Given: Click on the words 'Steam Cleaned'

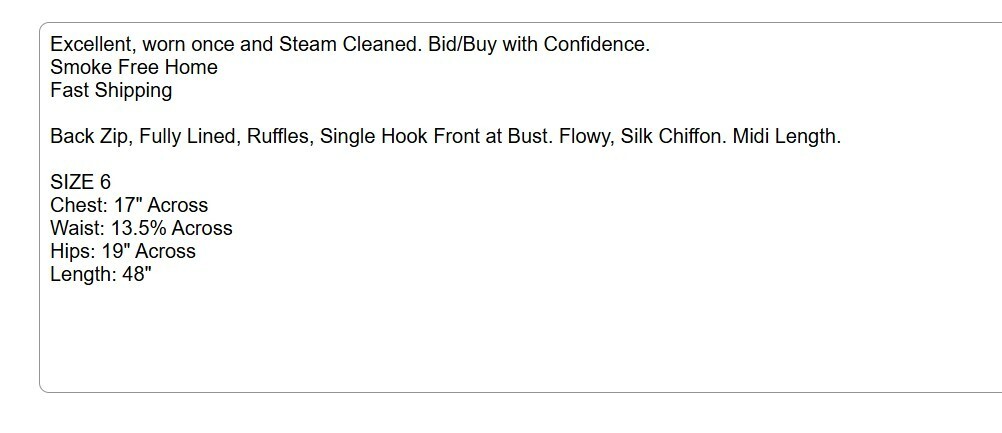Looking at the screenshot, I should 350,44.
